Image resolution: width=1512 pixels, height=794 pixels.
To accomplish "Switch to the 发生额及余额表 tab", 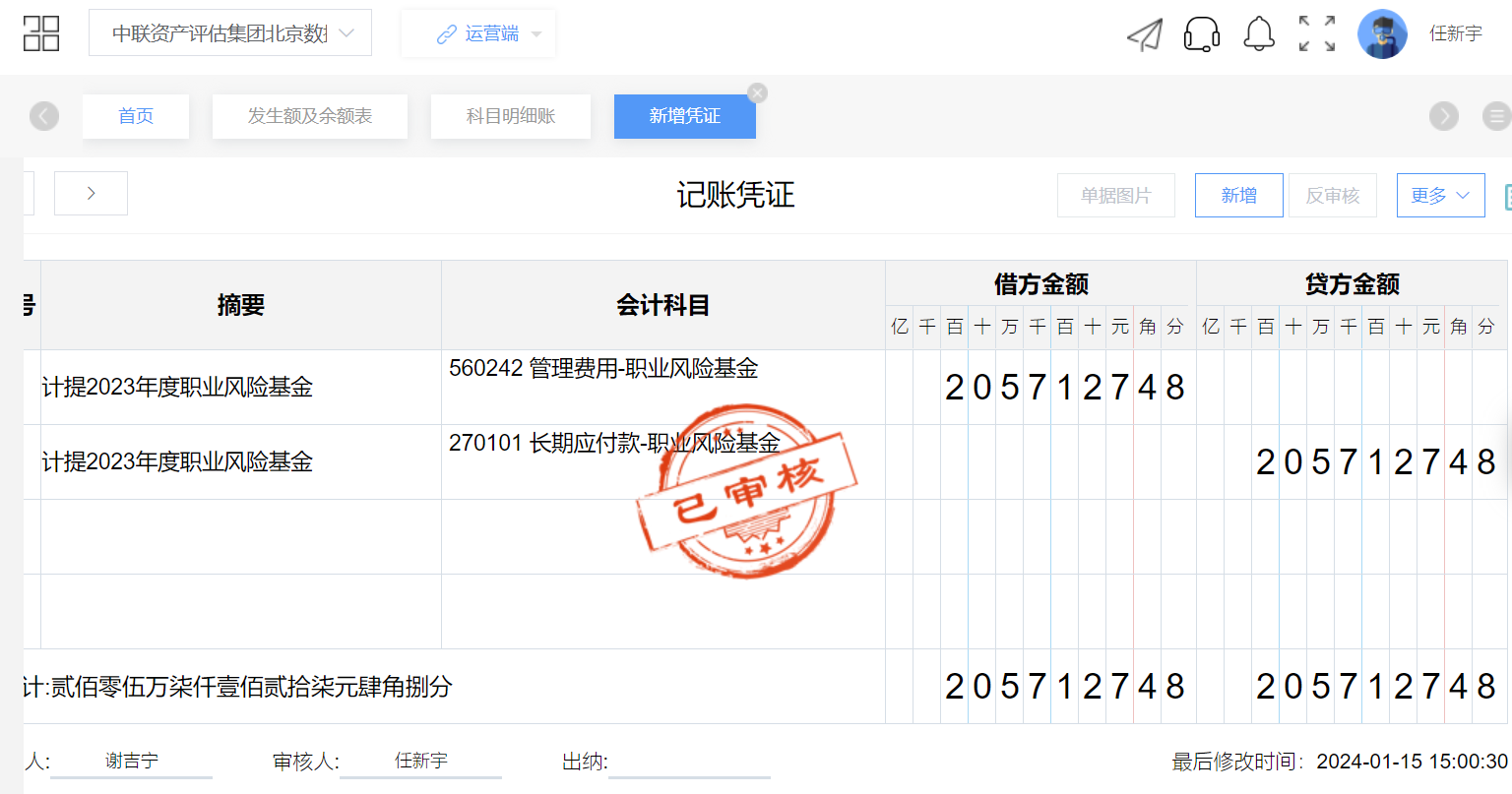I will 310,116.
